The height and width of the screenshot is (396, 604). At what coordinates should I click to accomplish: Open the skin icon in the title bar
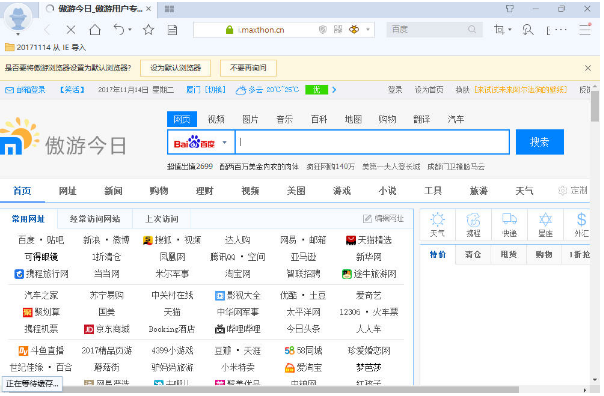(510, 8)
